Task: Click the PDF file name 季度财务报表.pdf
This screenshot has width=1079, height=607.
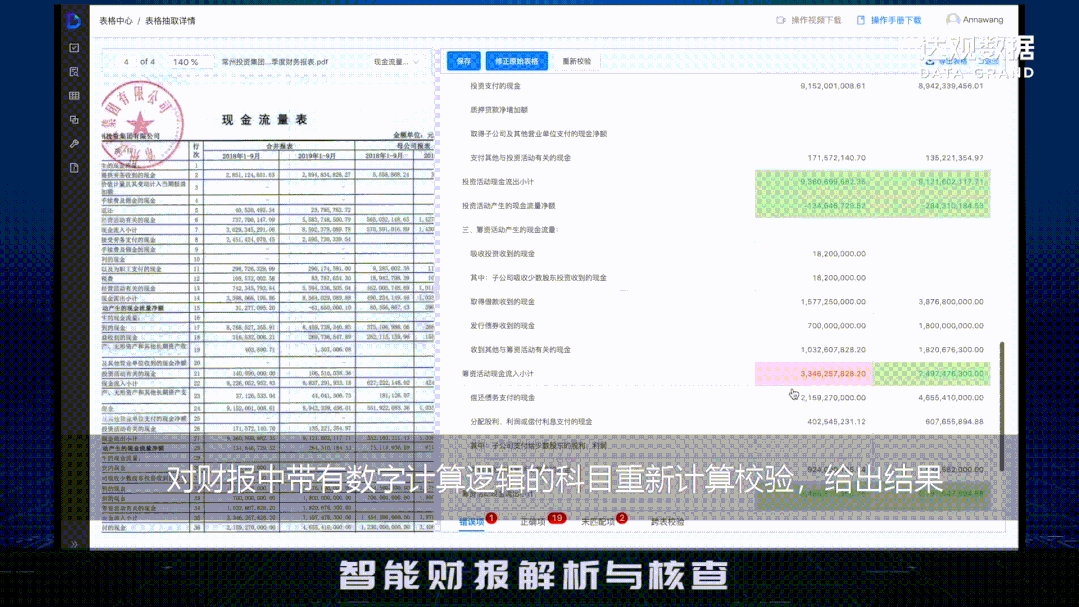Action: [x=275, y=62]
